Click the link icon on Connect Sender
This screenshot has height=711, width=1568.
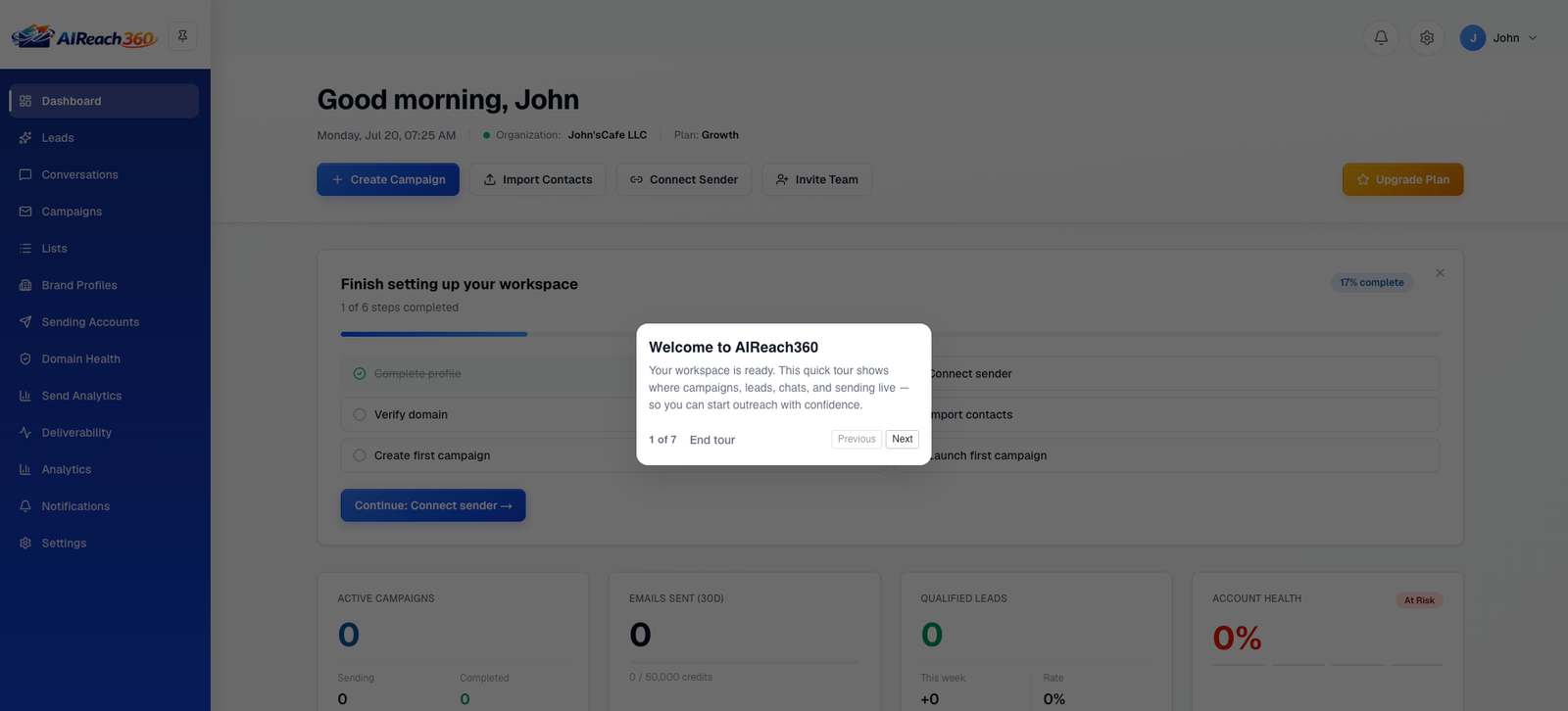point(636,179)
